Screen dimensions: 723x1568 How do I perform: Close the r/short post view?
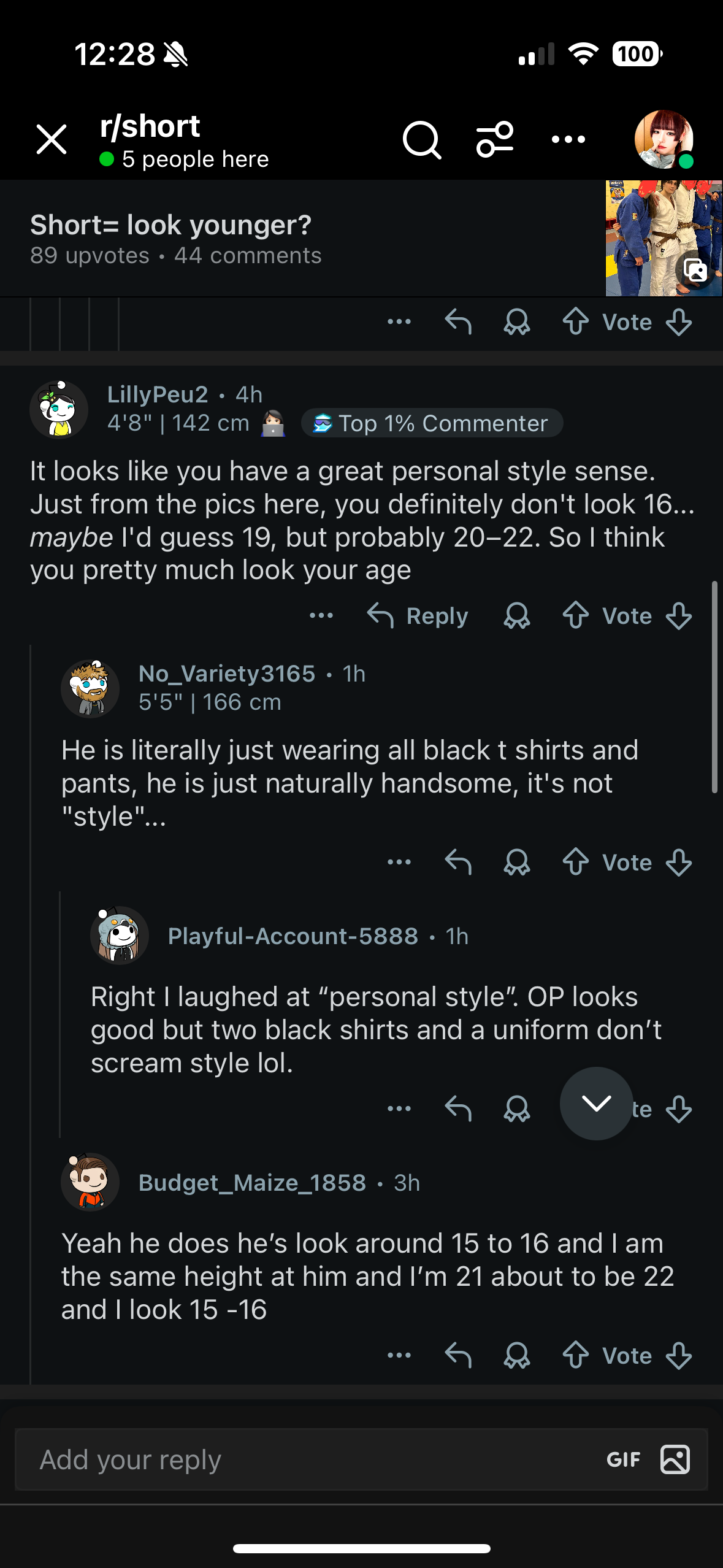pos(52,139)
